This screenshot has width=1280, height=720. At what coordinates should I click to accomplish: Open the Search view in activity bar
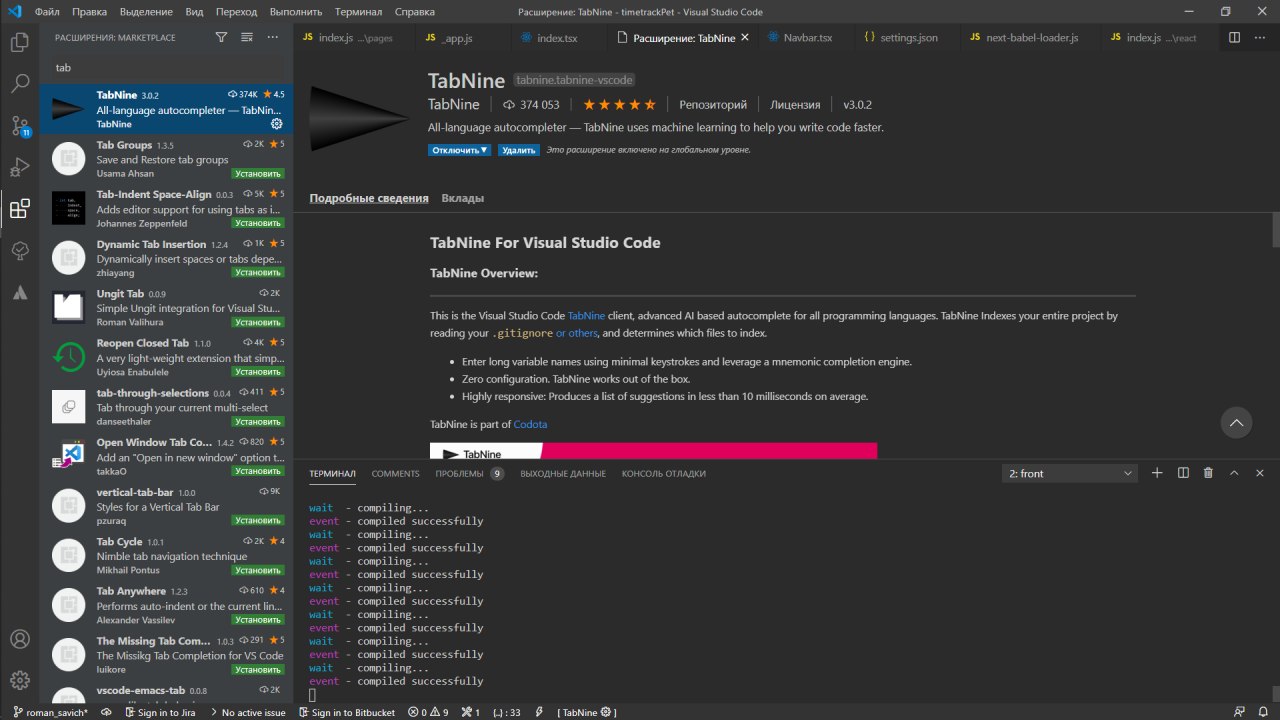(x=19, y=84)
